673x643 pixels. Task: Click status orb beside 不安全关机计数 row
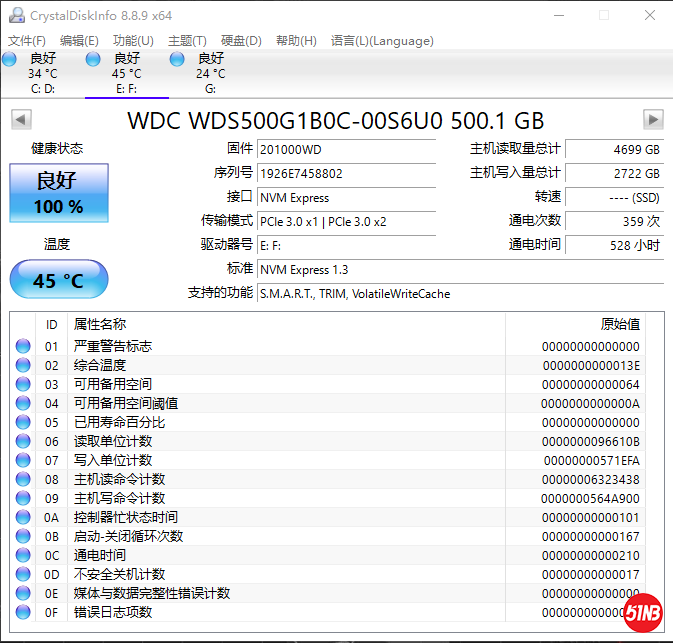[23, 574]
